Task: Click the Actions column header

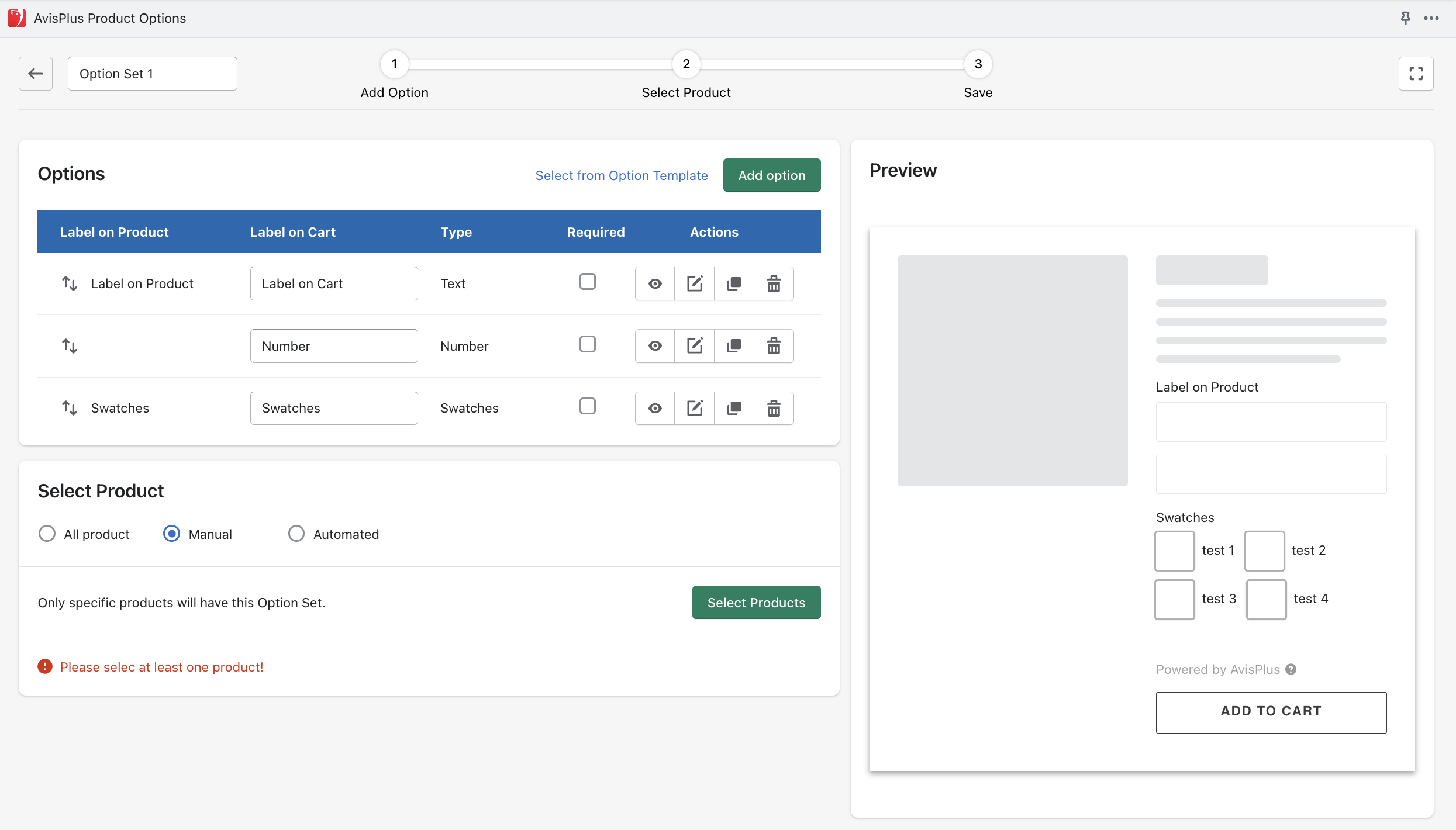Action: [714, 232]
